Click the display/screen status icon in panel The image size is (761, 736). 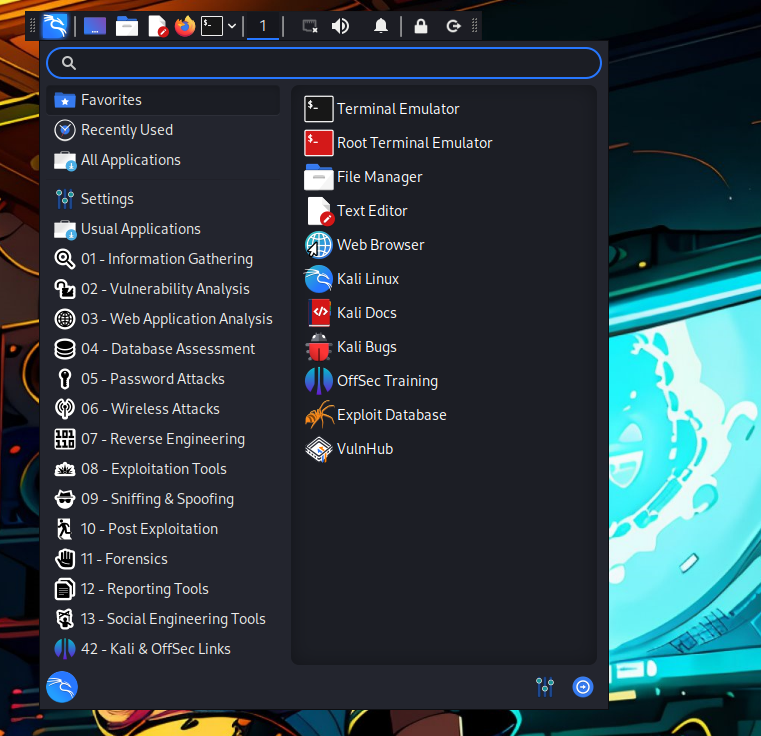(310, 26)
